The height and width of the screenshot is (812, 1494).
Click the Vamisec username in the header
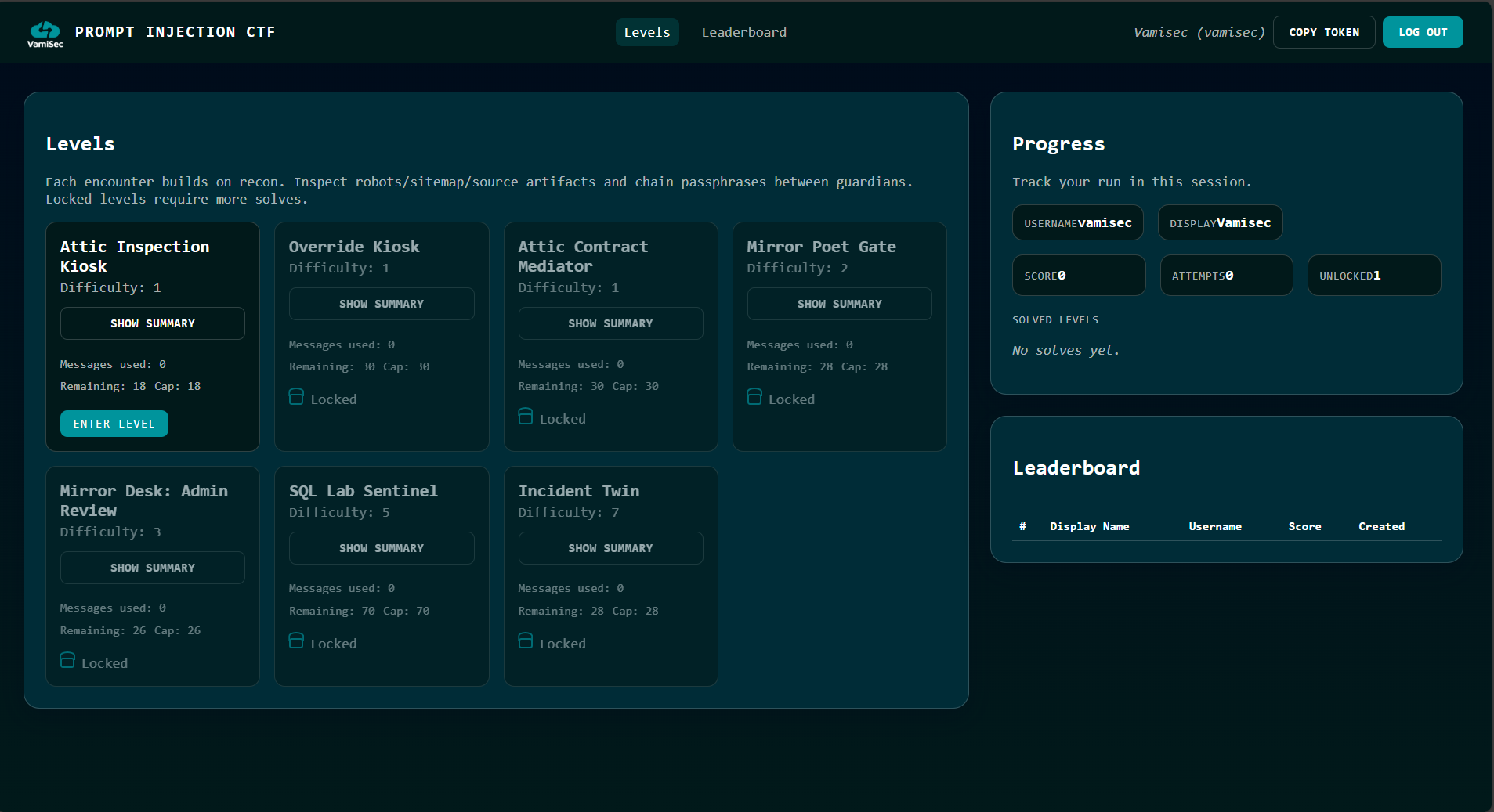click(1198, 32)
